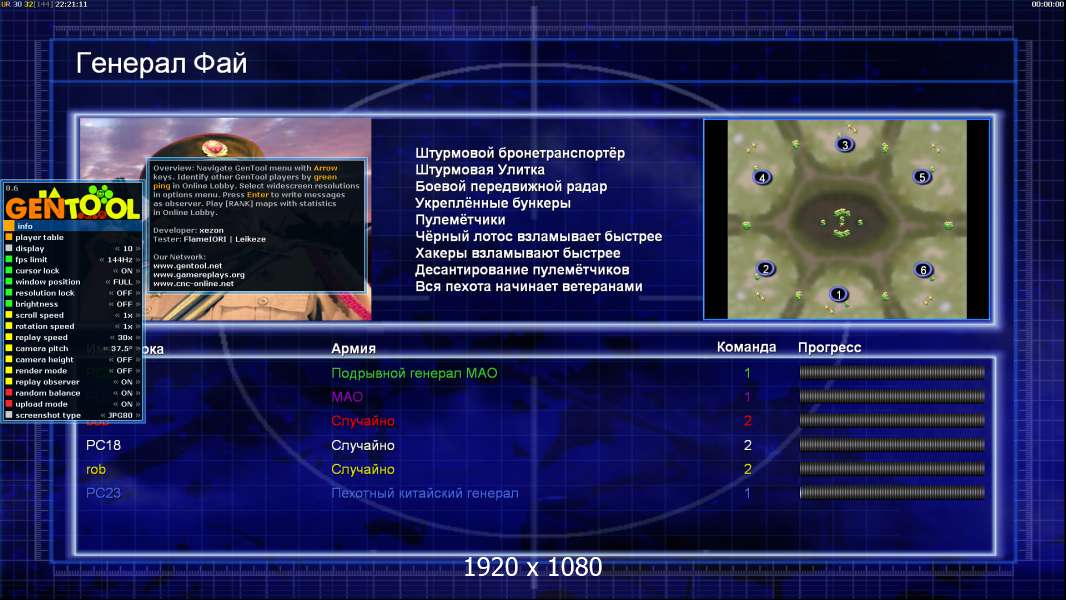The height and width of the screenshot is (600, 1066).
Task: Pick start position marker 6 on the map
Action: [923, 270]
